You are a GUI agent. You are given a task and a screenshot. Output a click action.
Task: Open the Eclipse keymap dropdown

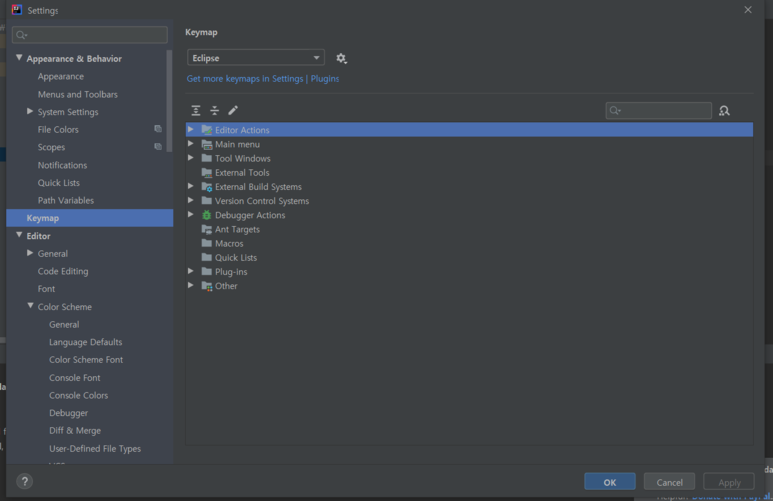tap(256, 58)
